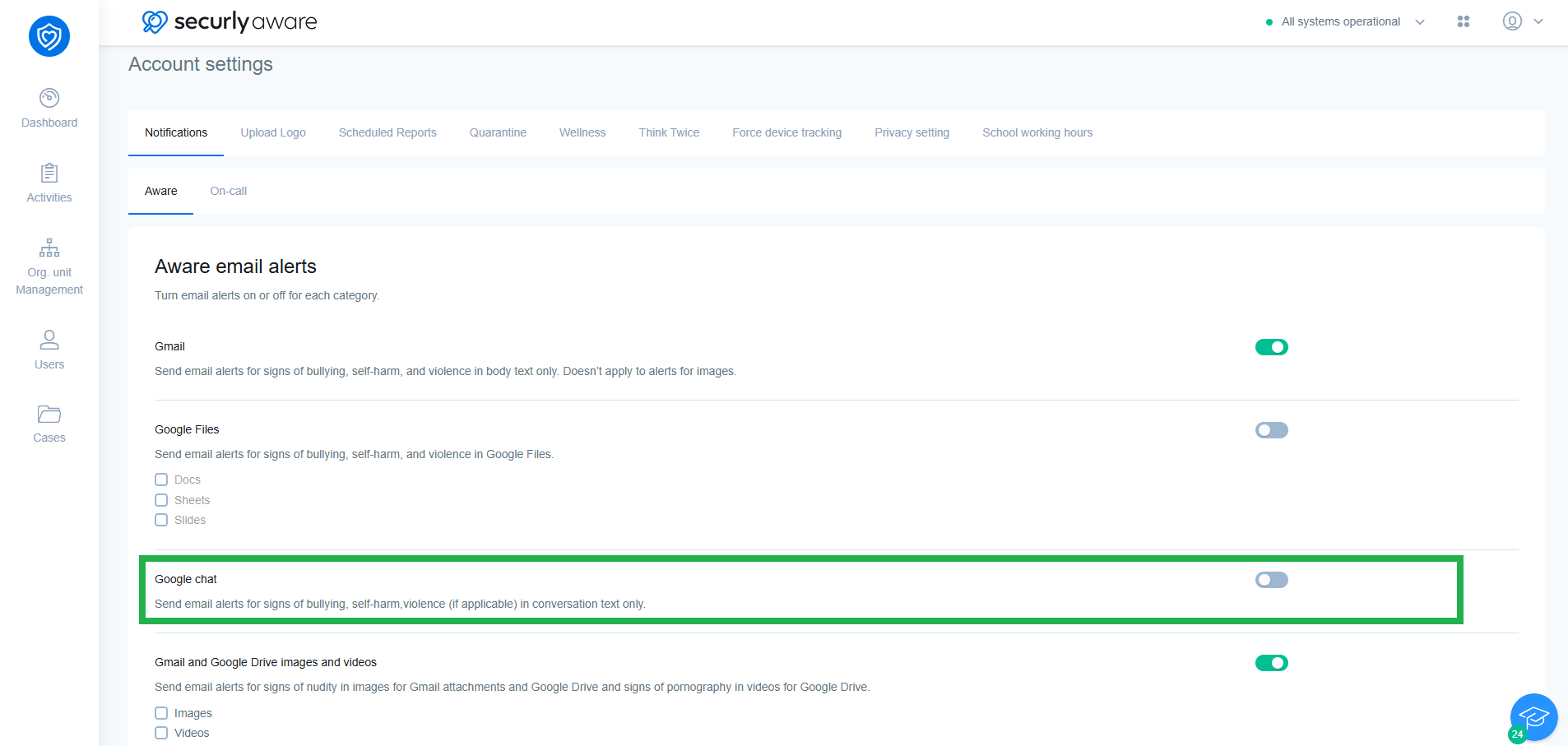Click the Org. unit Management label
Image resolution: width=1568 pixels, height=746 pixels.
(49, 280)
